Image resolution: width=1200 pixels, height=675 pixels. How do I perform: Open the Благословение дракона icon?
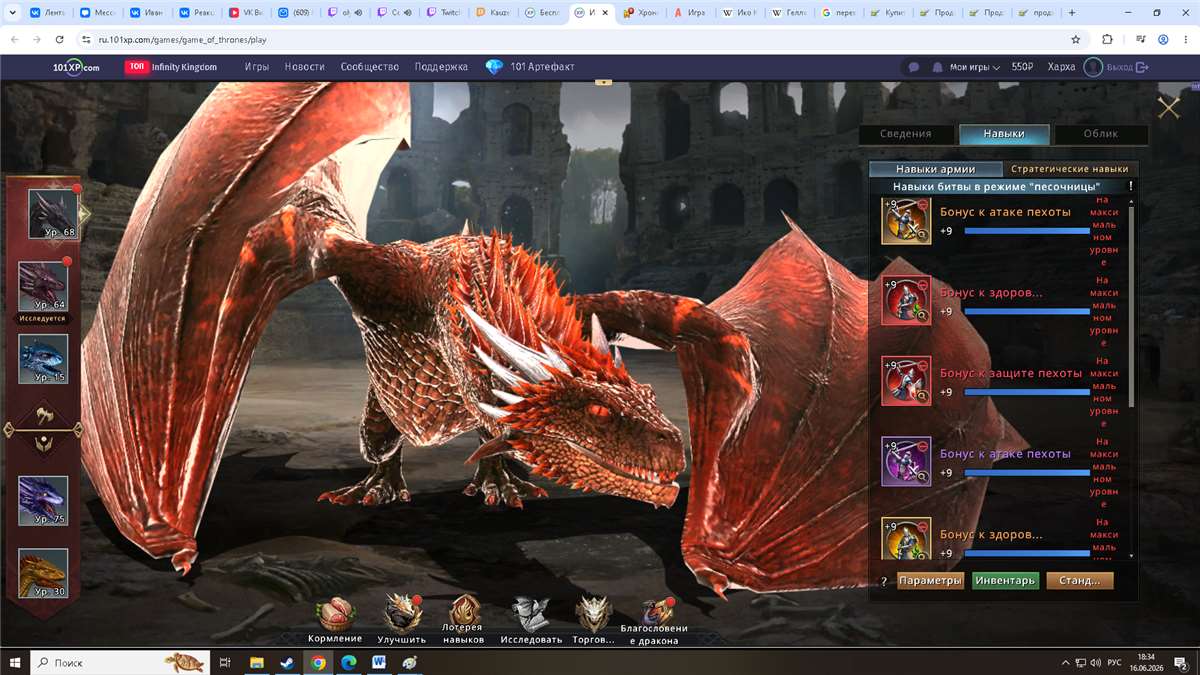click(658, 611)
